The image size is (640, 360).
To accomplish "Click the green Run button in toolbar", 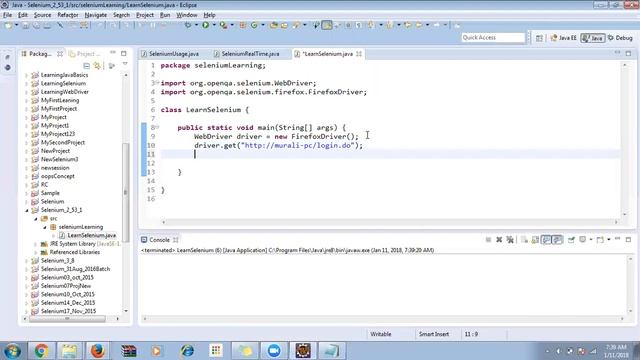I will coord(205,25).
